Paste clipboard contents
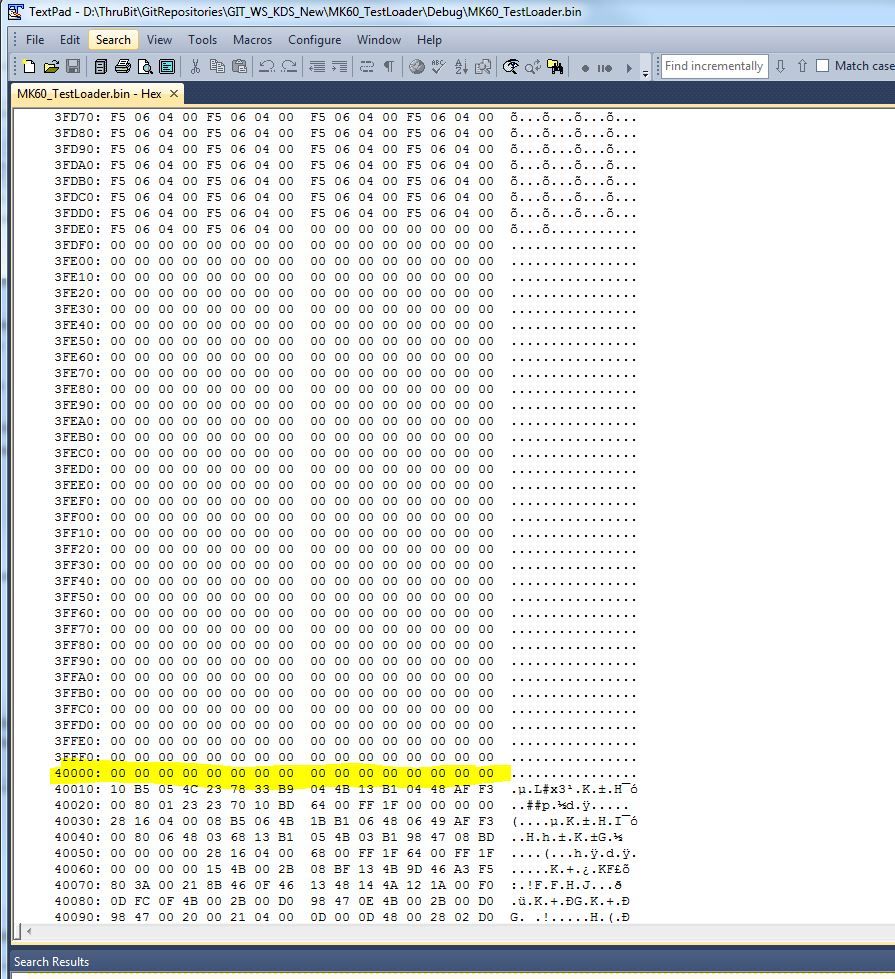895x979 pixels. click(242, 67)
